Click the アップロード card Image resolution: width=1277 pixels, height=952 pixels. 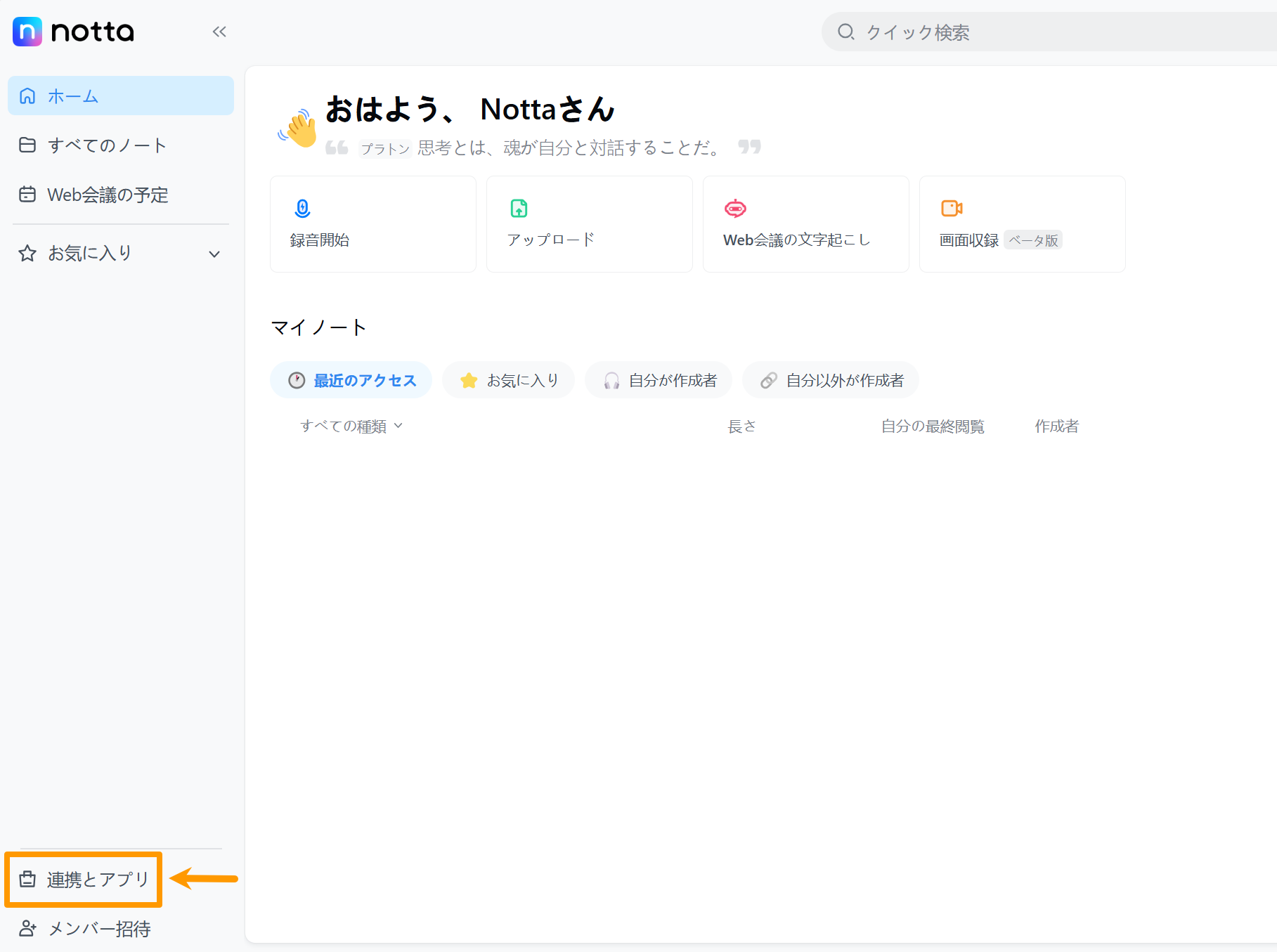click(x=590, y=224)
